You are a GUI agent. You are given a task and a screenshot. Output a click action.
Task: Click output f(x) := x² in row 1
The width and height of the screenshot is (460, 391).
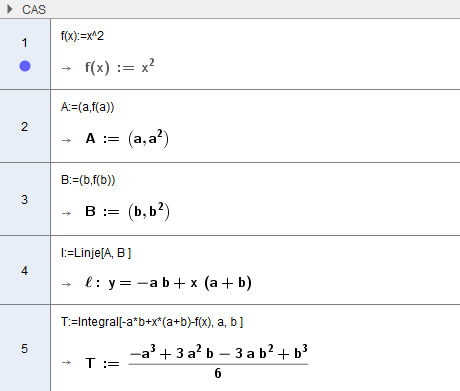119,67
